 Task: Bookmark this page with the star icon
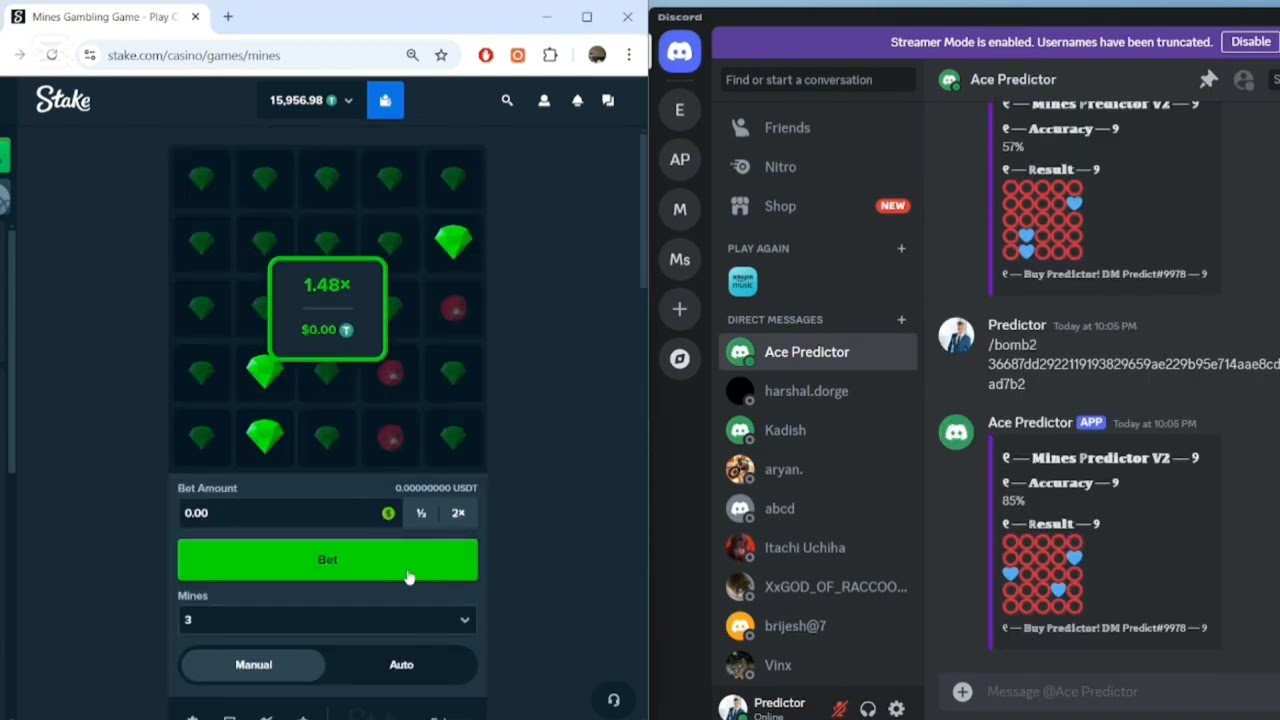(x=441, y=55)
